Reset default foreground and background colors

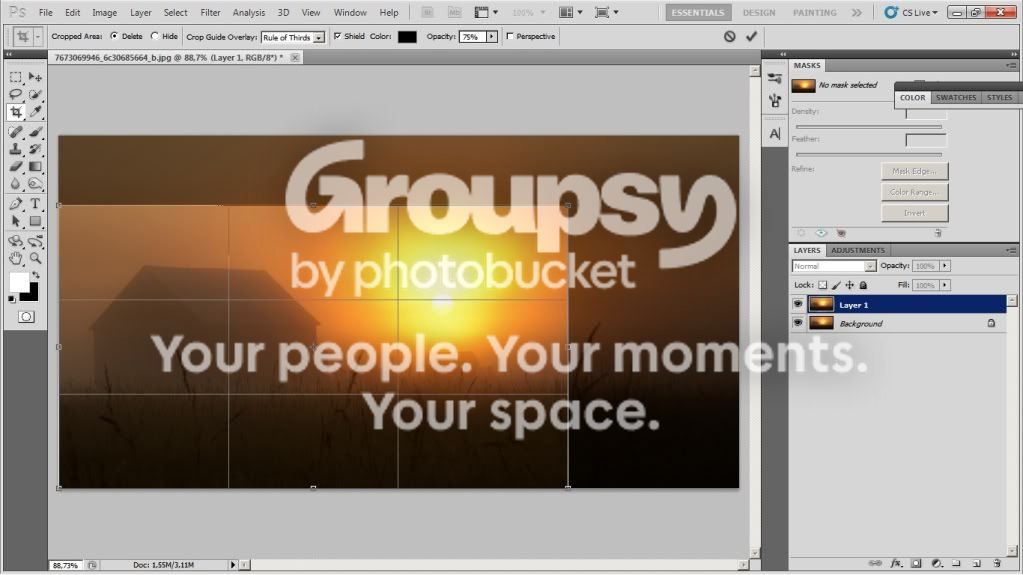(12, 300)
